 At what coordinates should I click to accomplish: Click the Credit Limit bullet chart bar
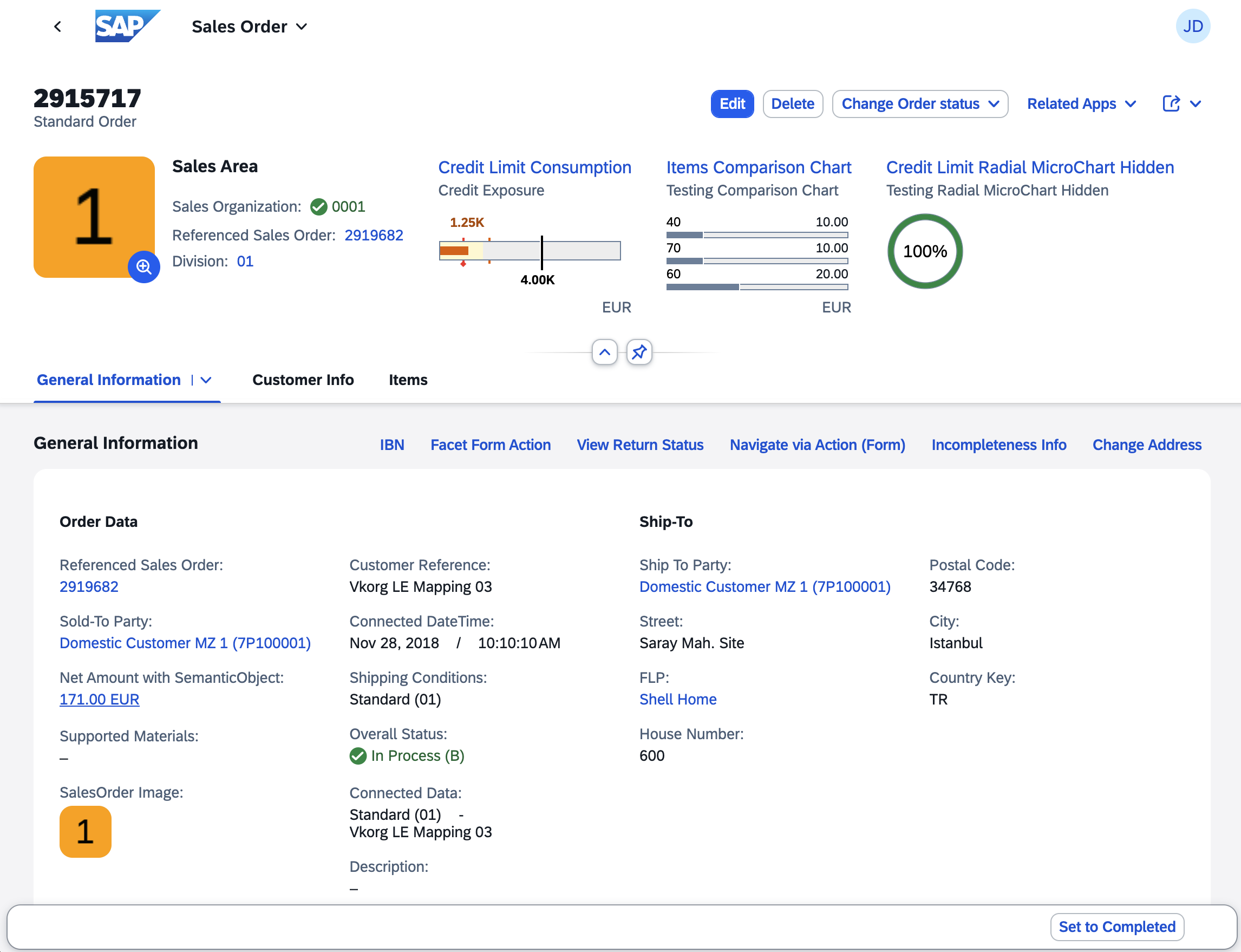pyautogui.click(x=530, y=251)
